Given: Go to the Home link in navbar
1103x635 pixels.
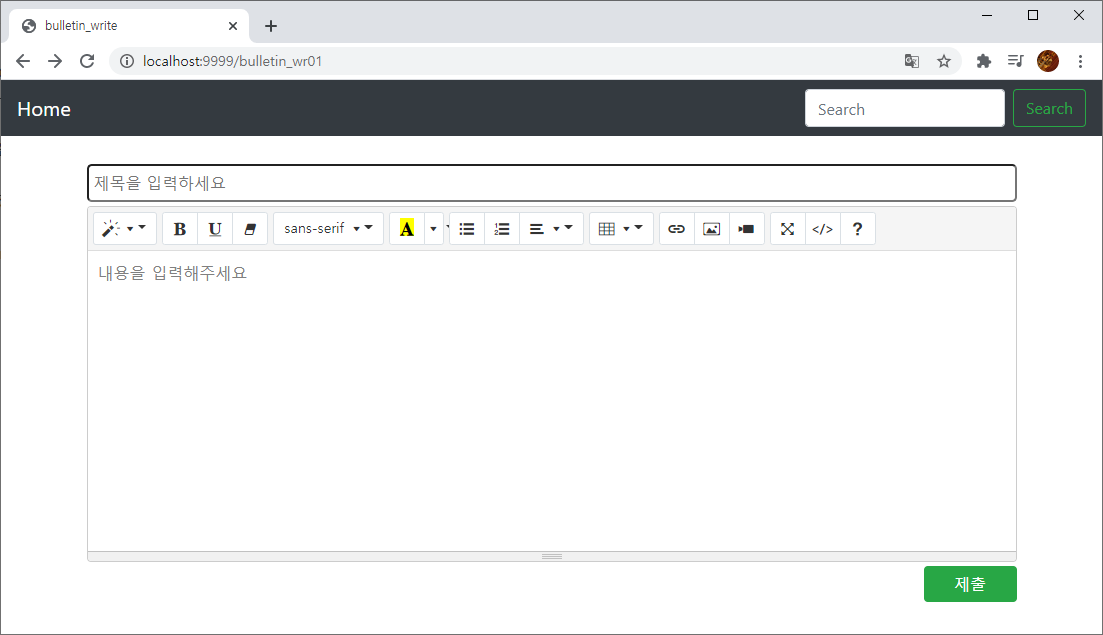Looking at the screenshot, I should (x=44, y=109).
